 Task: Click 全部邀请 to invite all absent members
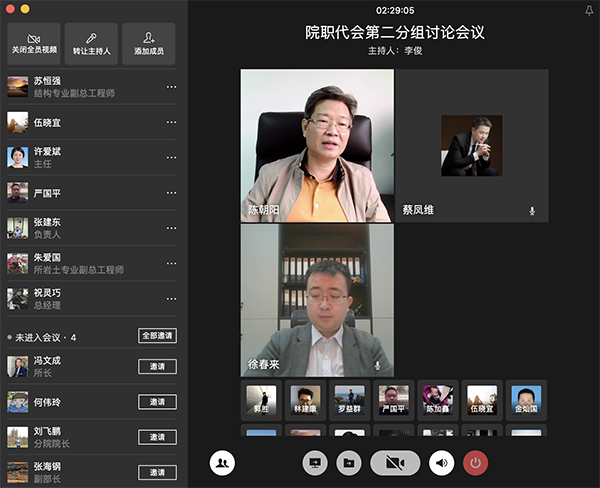point(157,336)
